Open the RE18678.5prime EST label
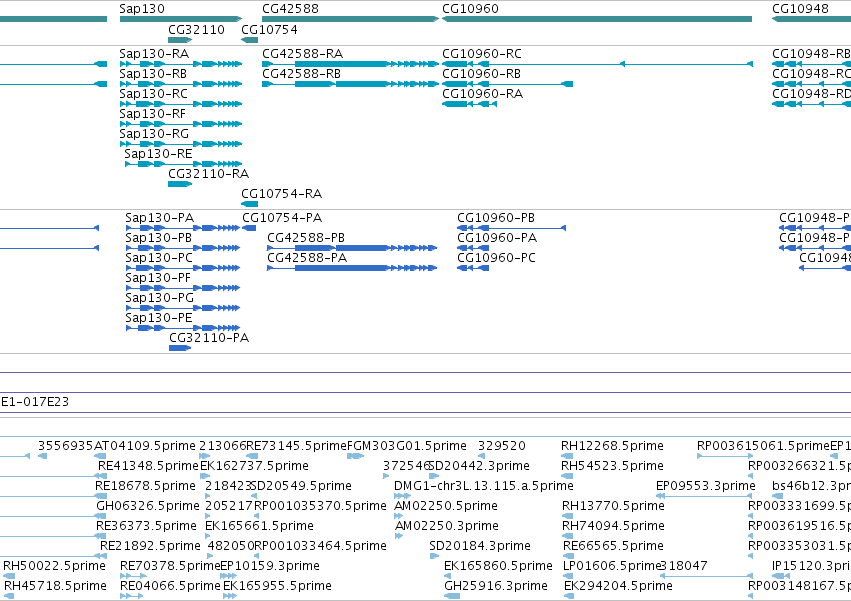The image size is (851, 601). click(x=145, y=486)
